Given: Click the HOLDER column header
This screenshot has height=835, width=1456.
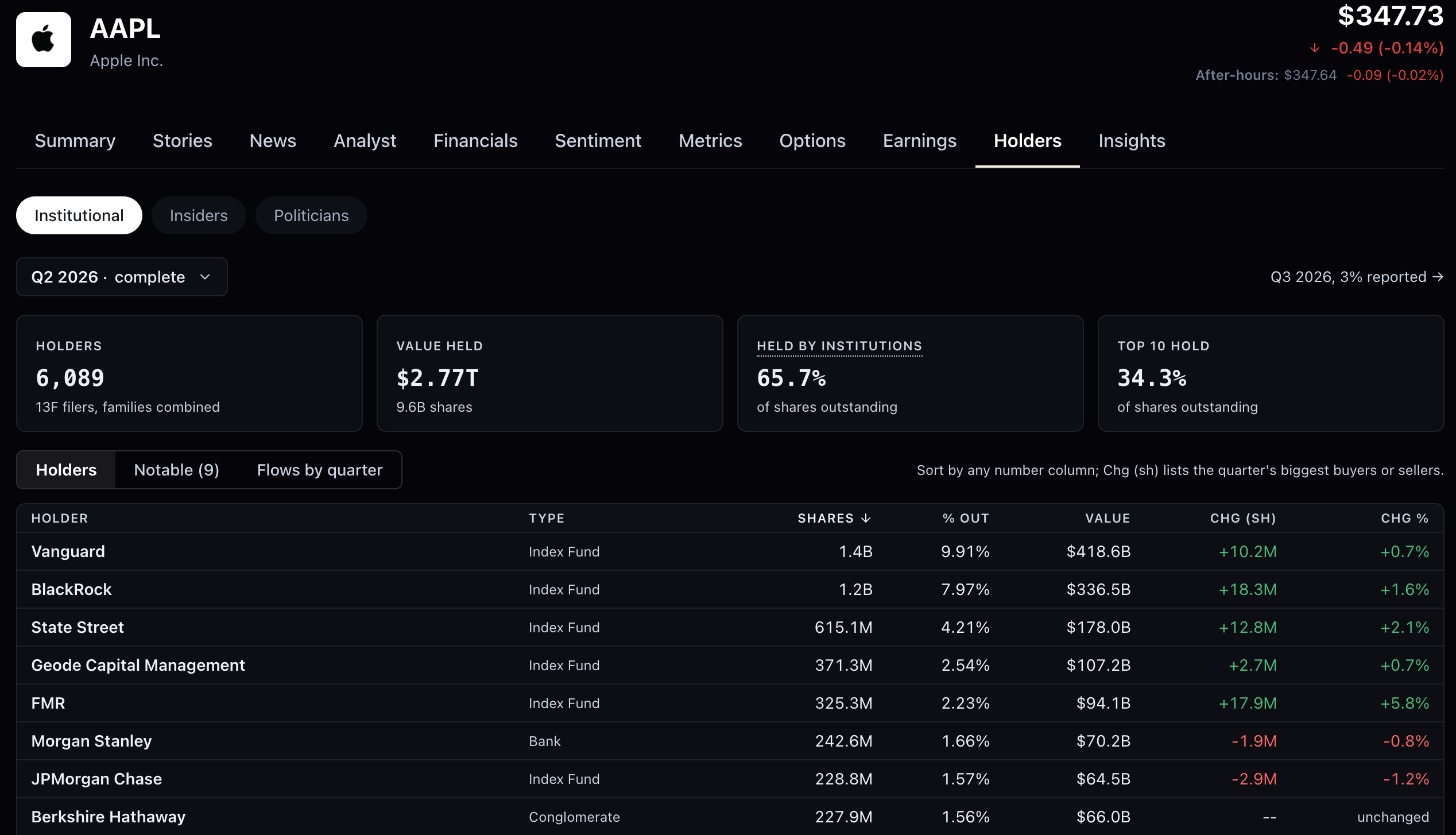Looking at the screenshot, I should 59,518.
